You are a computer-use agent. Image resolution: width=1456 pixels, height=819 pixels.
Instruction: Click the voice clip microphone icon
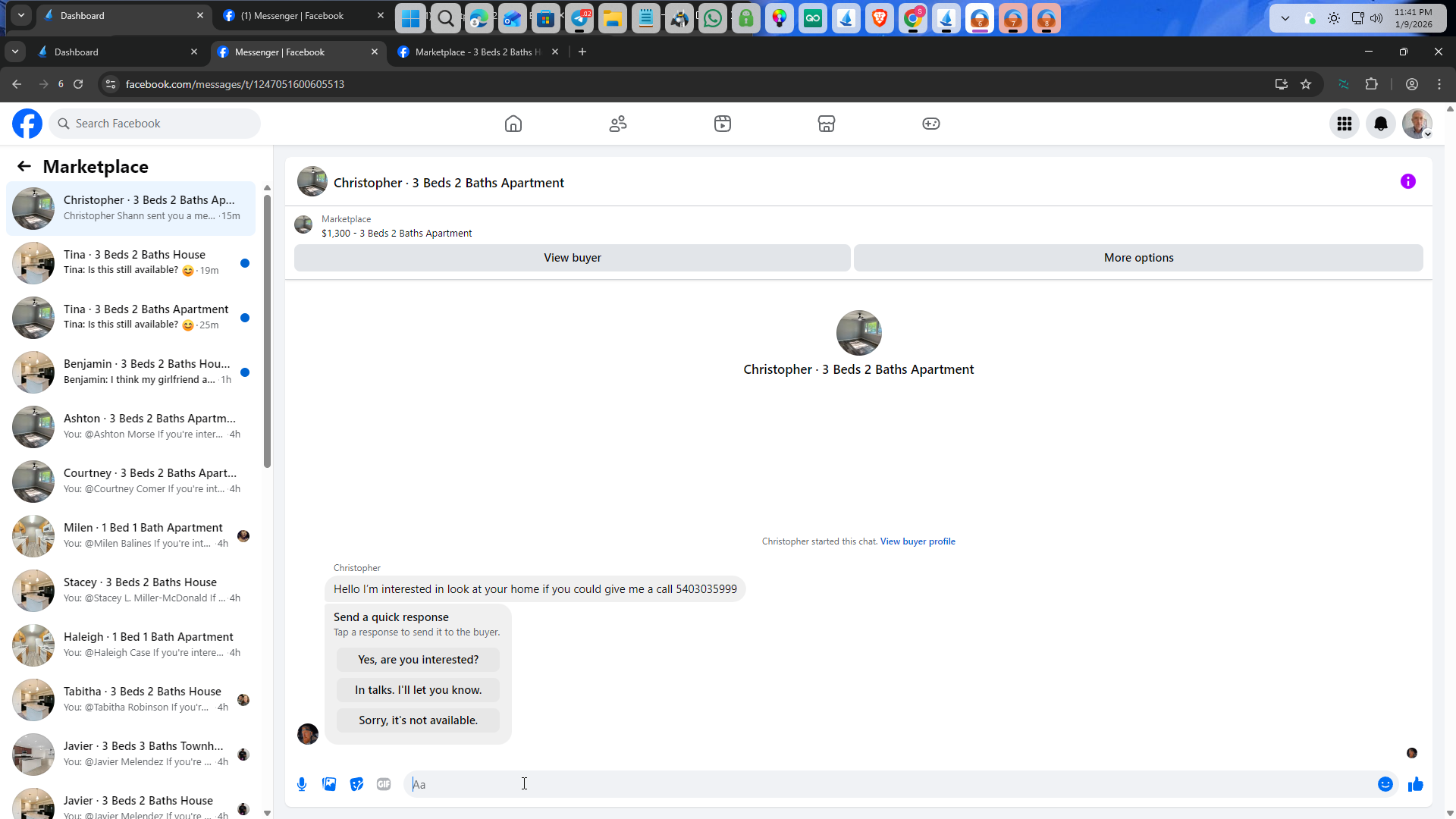pos(302,784)
